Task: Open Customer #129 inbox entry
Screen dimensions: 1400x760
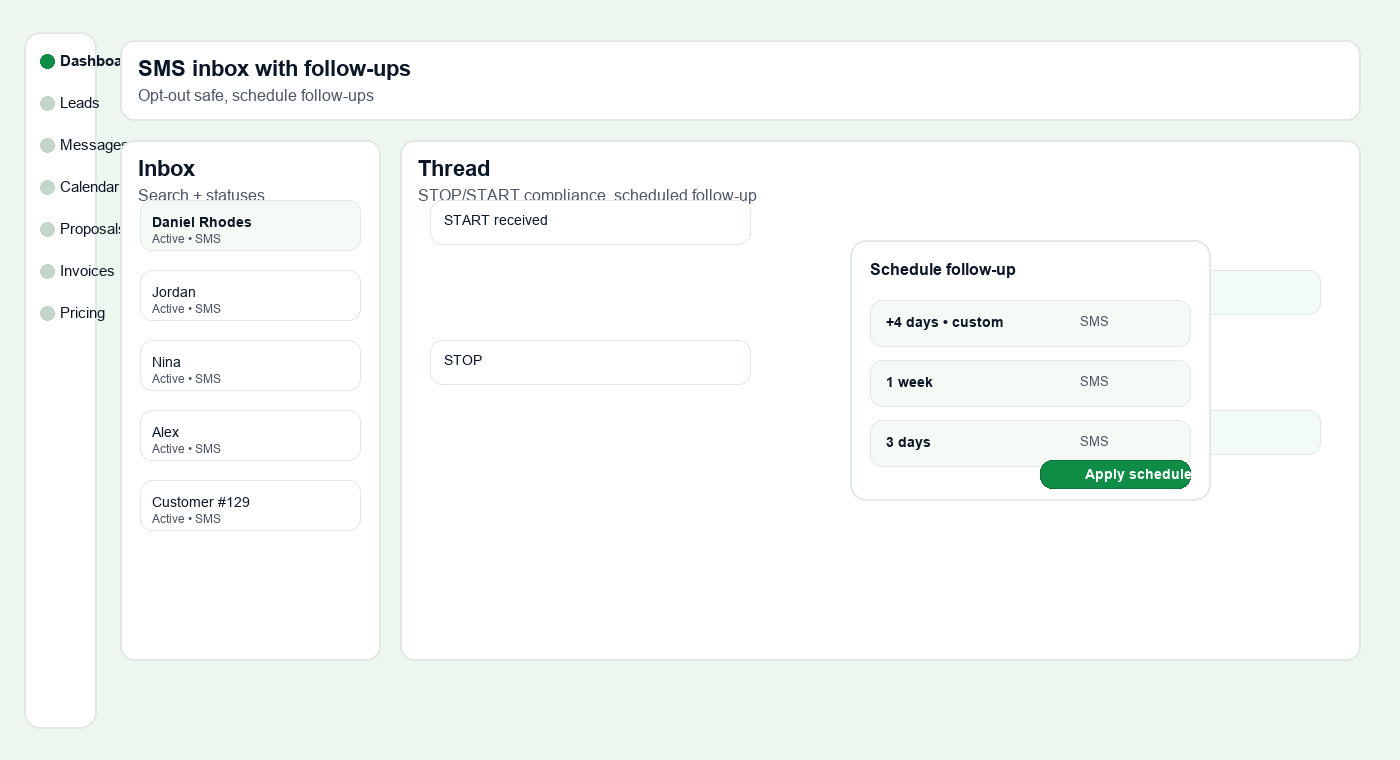Action: (250, 506)
